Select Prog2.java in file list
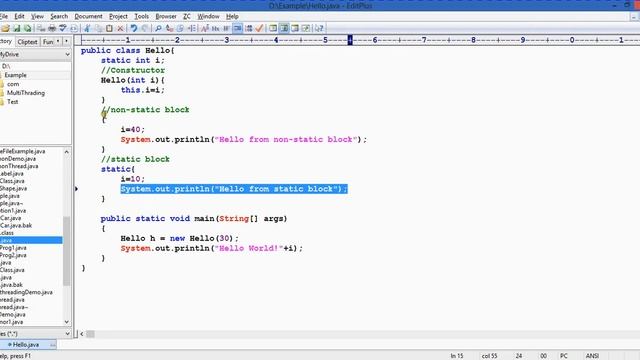 [13, 255]
